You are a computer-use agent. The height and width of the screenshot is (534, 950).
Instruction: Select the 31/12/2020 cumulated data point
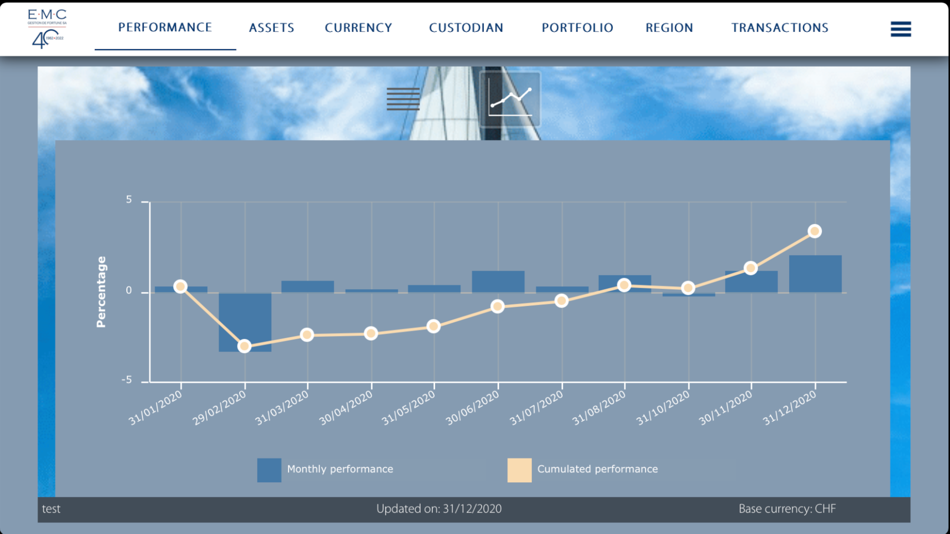pos(814,231)
